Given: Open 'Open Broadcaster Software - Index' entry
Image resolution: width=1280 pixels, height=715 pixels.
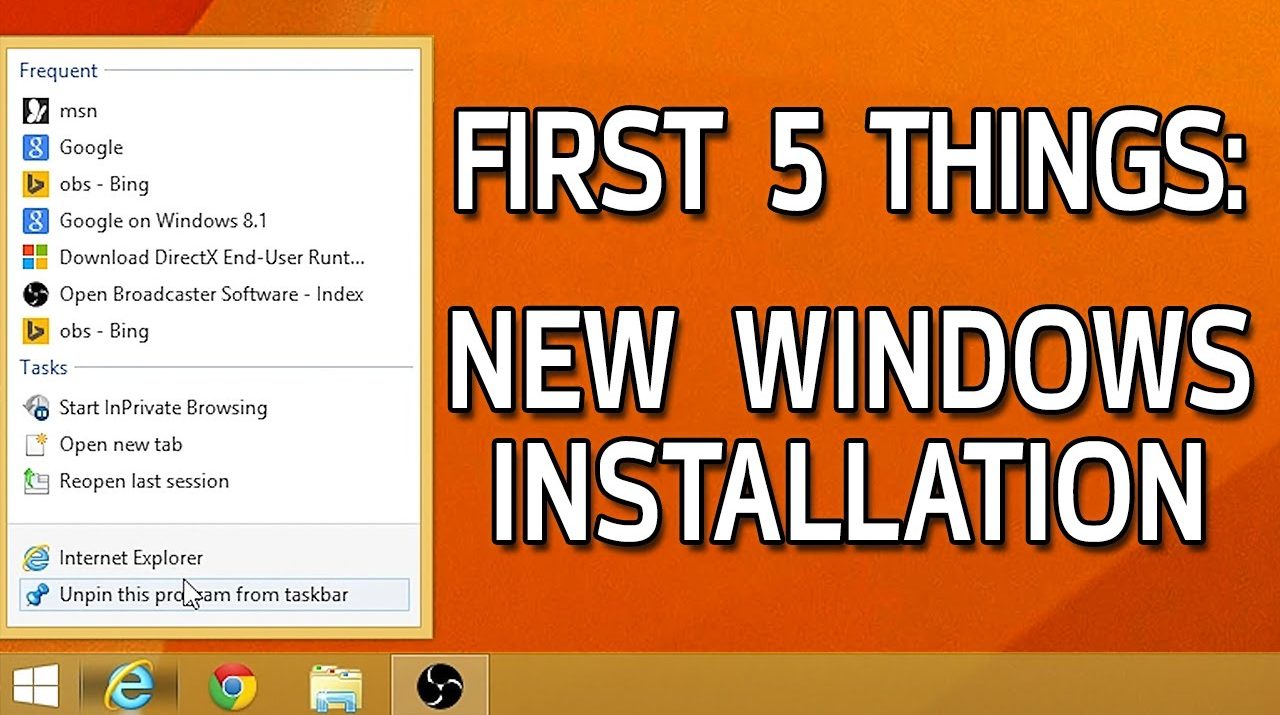Looking at the screenshot, I should pyautogui.click(x=210, y=294).
